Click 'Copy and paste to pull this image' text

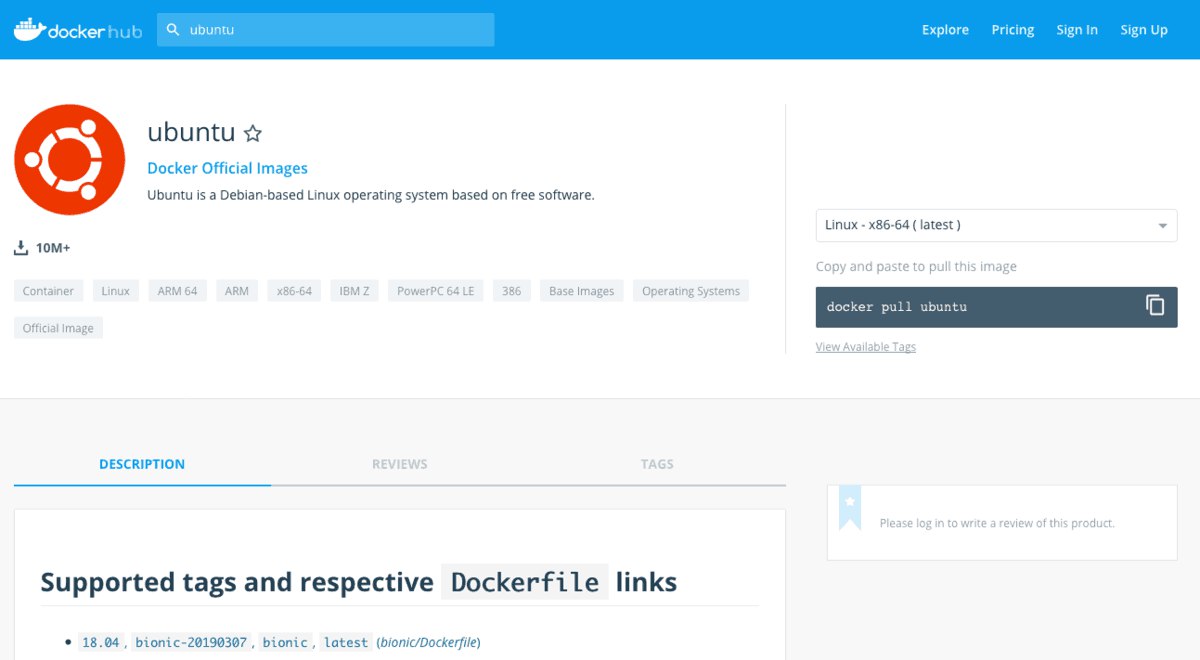click(x=916, y=267)
